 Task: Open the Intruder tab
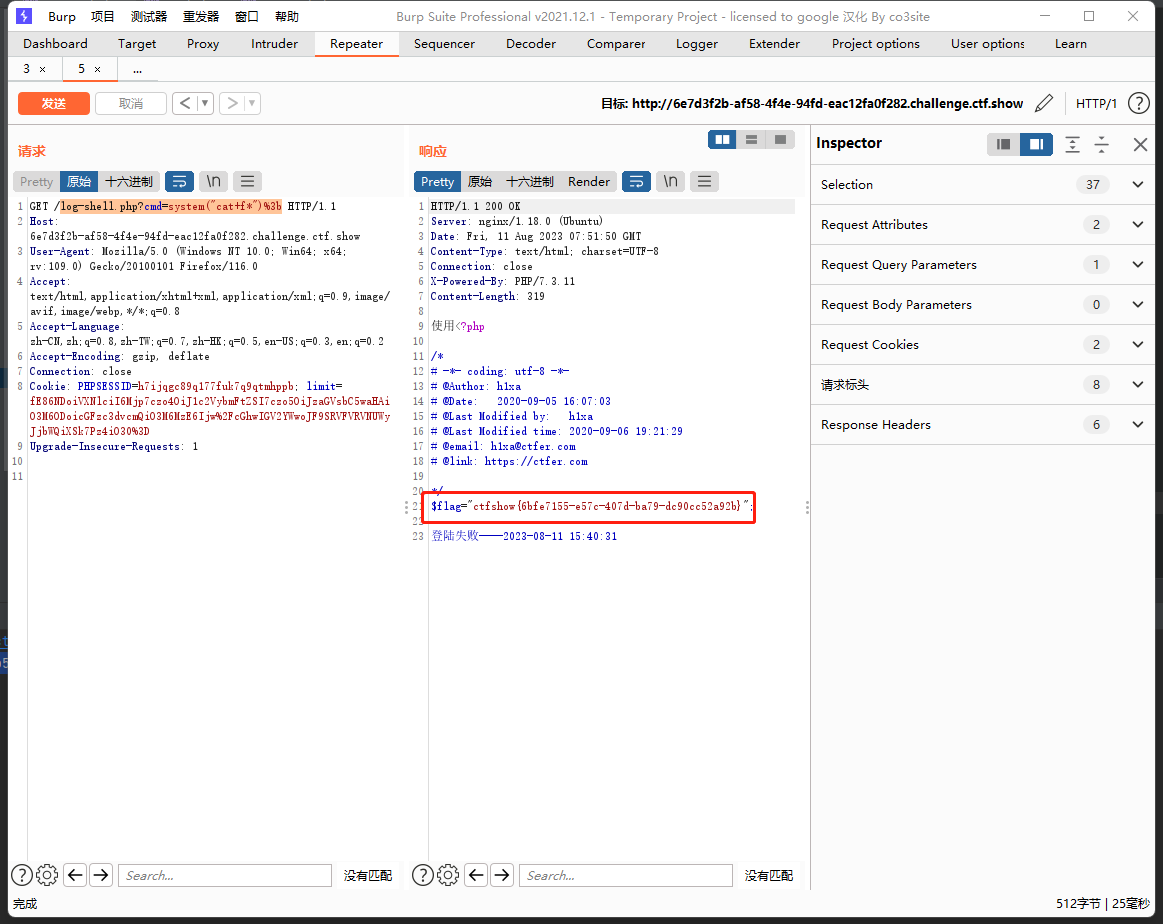pos(274,44)
